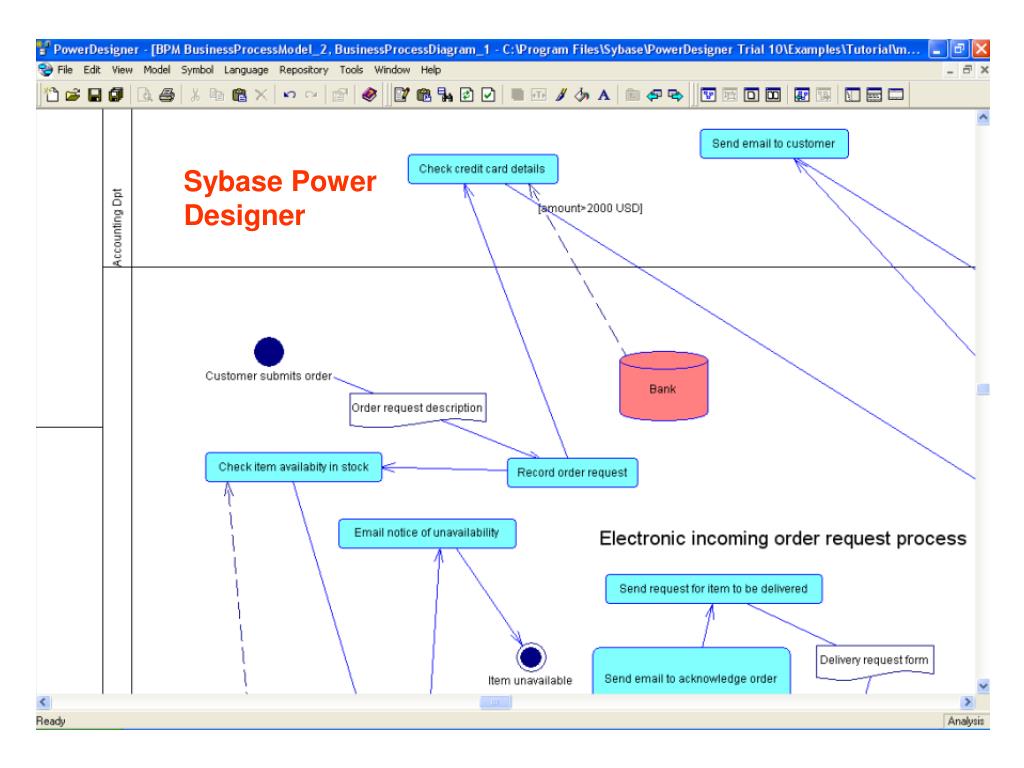Click the vertical scrollbar thumb
This screenshot has width=1024, height=768.
pos(983,390)
